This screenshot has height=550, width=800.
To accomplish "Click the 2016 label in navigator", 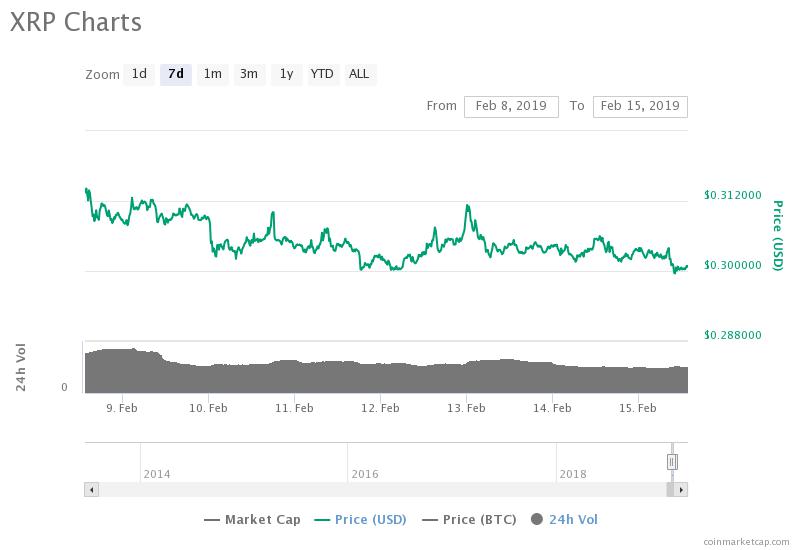I will click(x=365, y=474).
